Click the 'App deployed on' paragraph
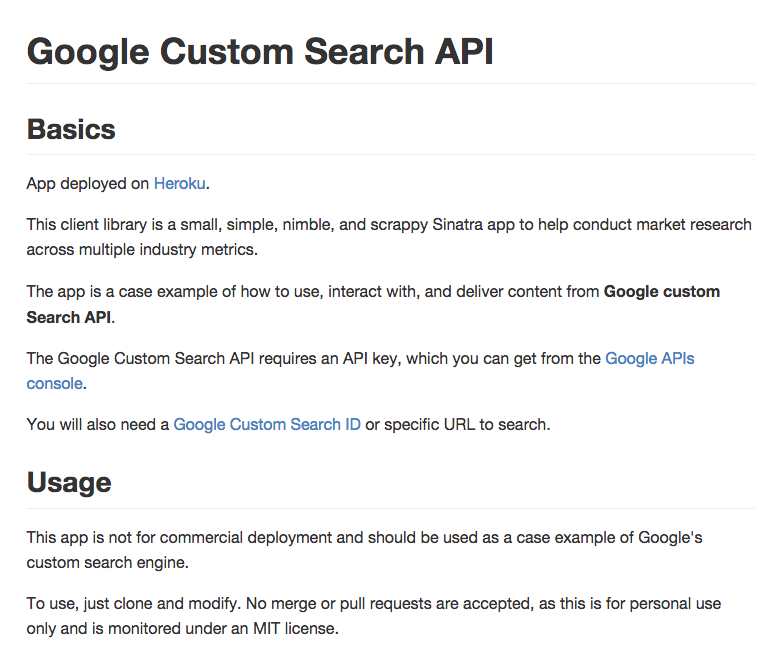Image resolution: width=783 pixels, height=662 pixels. 118,184
